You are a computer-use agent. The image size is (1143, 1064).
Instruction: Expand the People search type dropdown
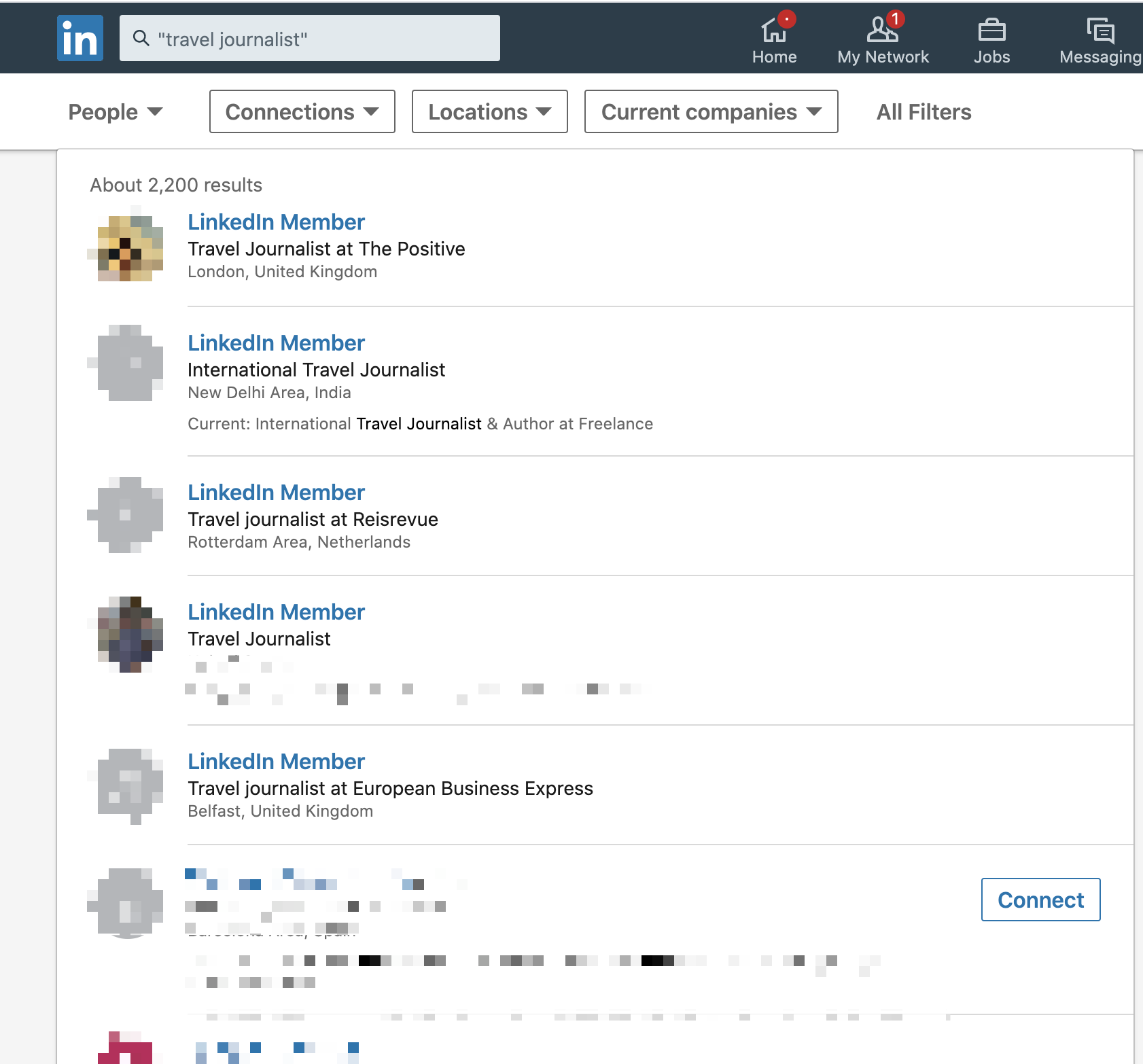(x=116, y=111)
